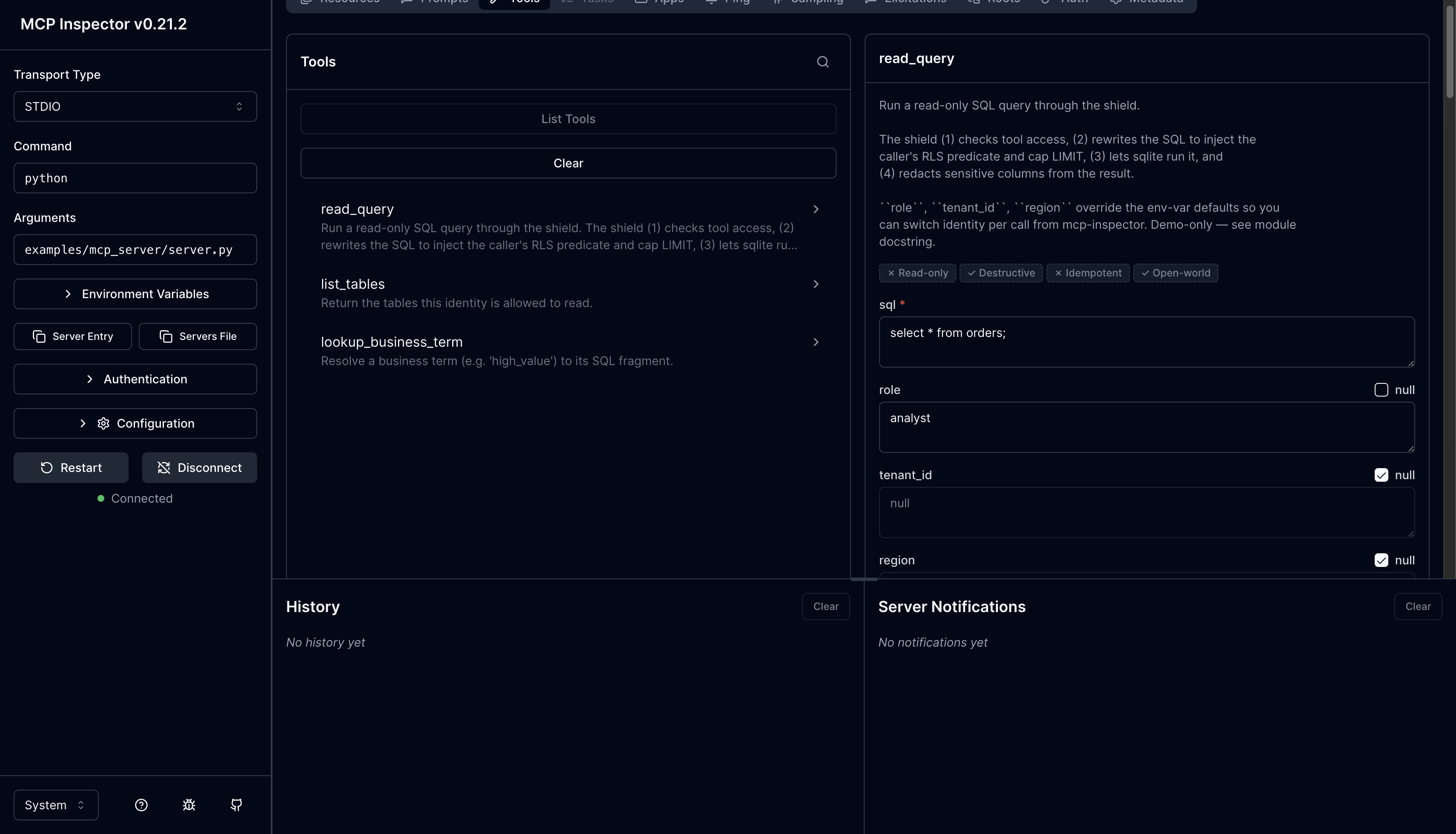Expand the Environment Variables section
This screenshot has width=1456, height=834.
[x=135, y=294]
